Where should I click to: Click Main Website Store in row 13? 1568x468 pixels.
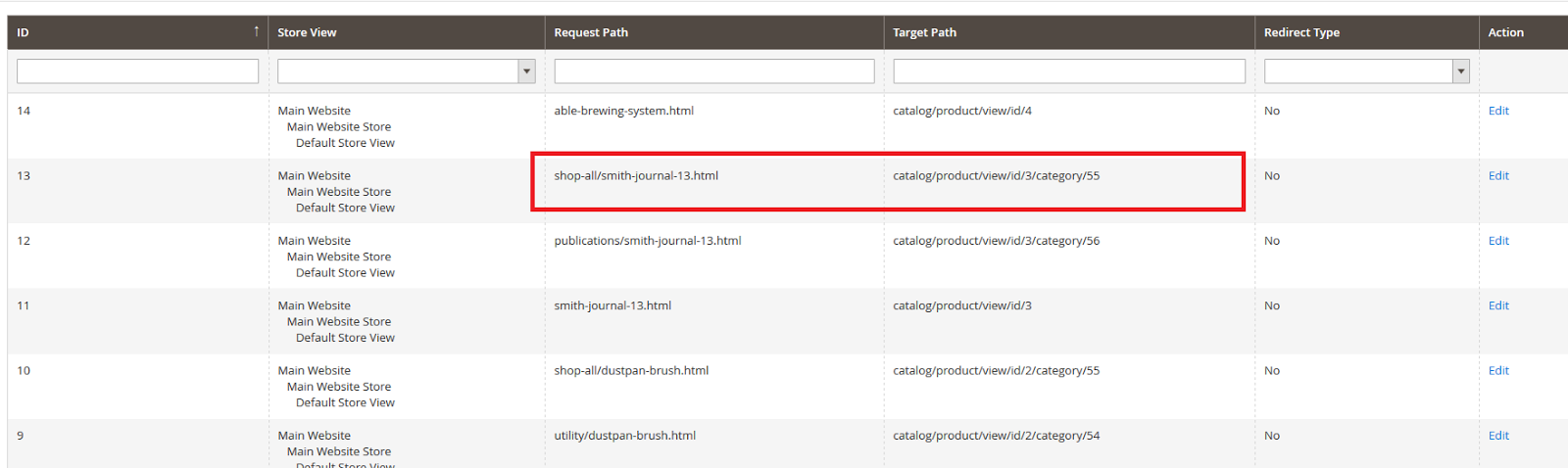click(339, 192)
